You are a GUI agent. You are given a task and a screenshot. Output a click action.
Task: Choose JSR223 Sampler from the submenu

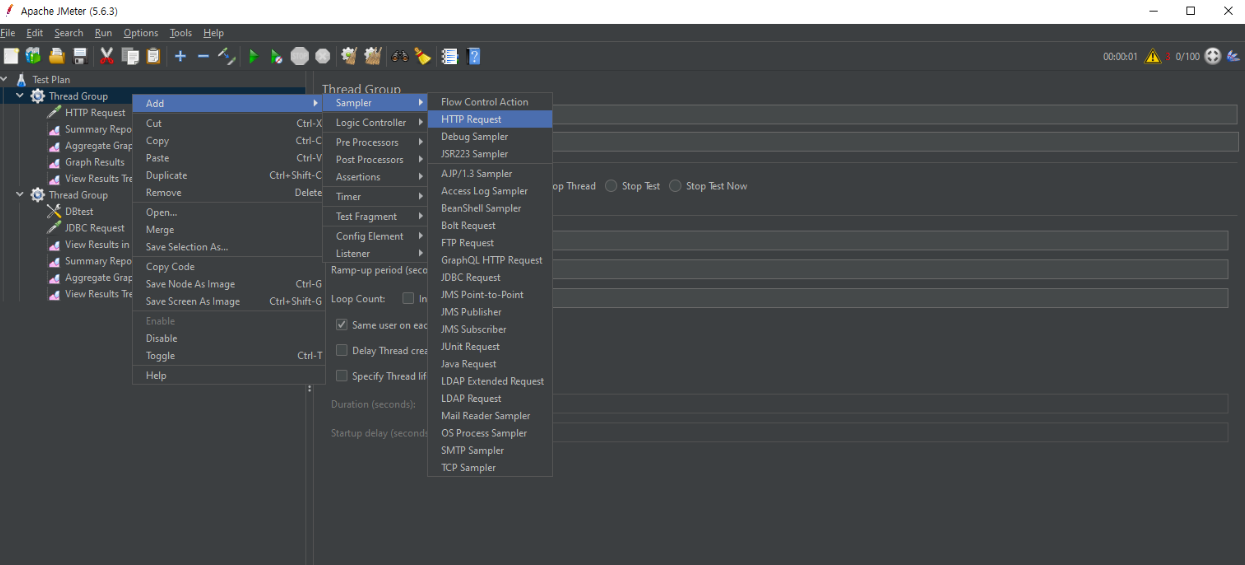click(490, 154)
